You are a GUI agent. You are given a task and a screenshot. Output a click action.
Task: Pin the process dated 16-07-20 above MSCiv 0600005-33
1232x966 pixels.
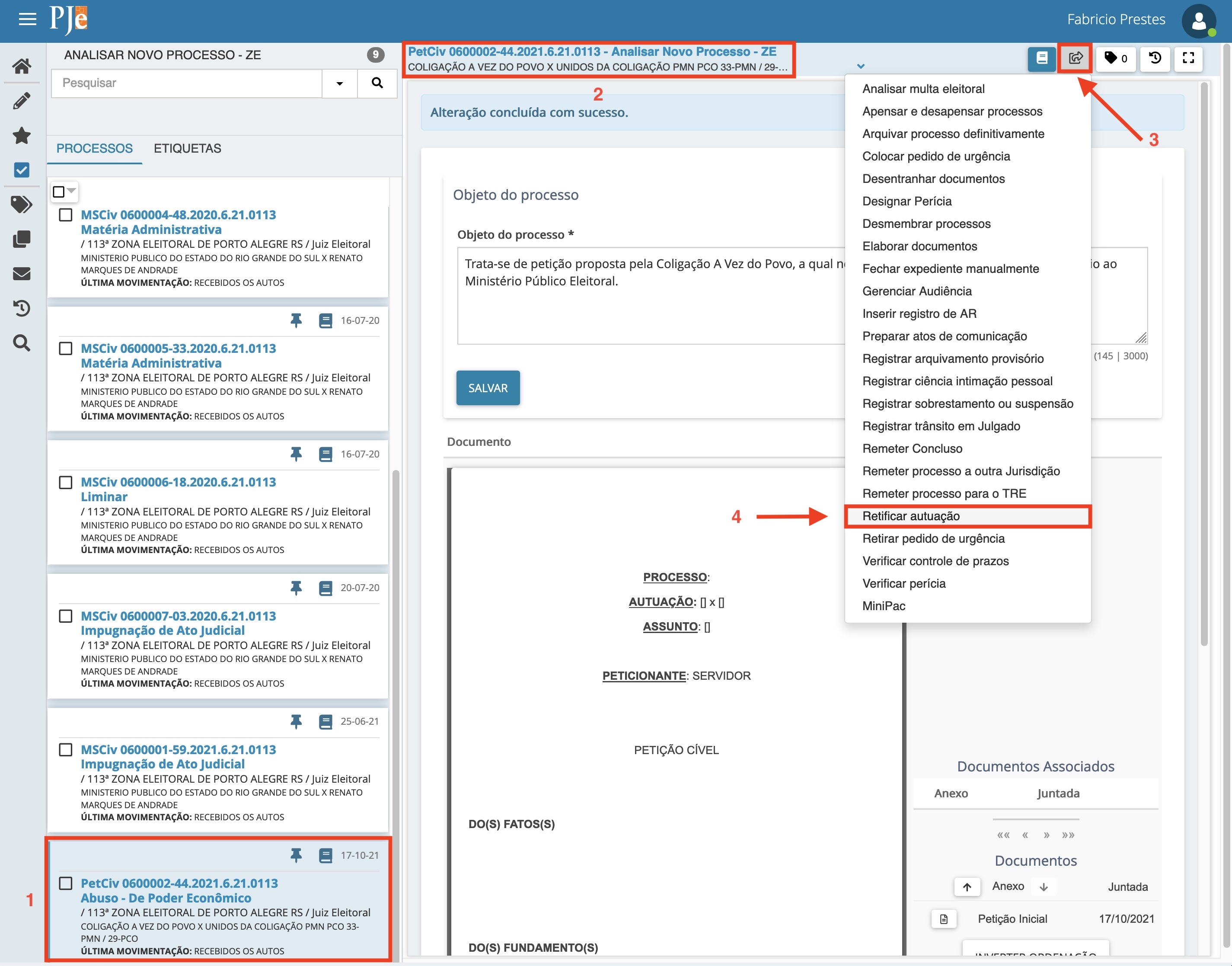(x=296, y=321)
